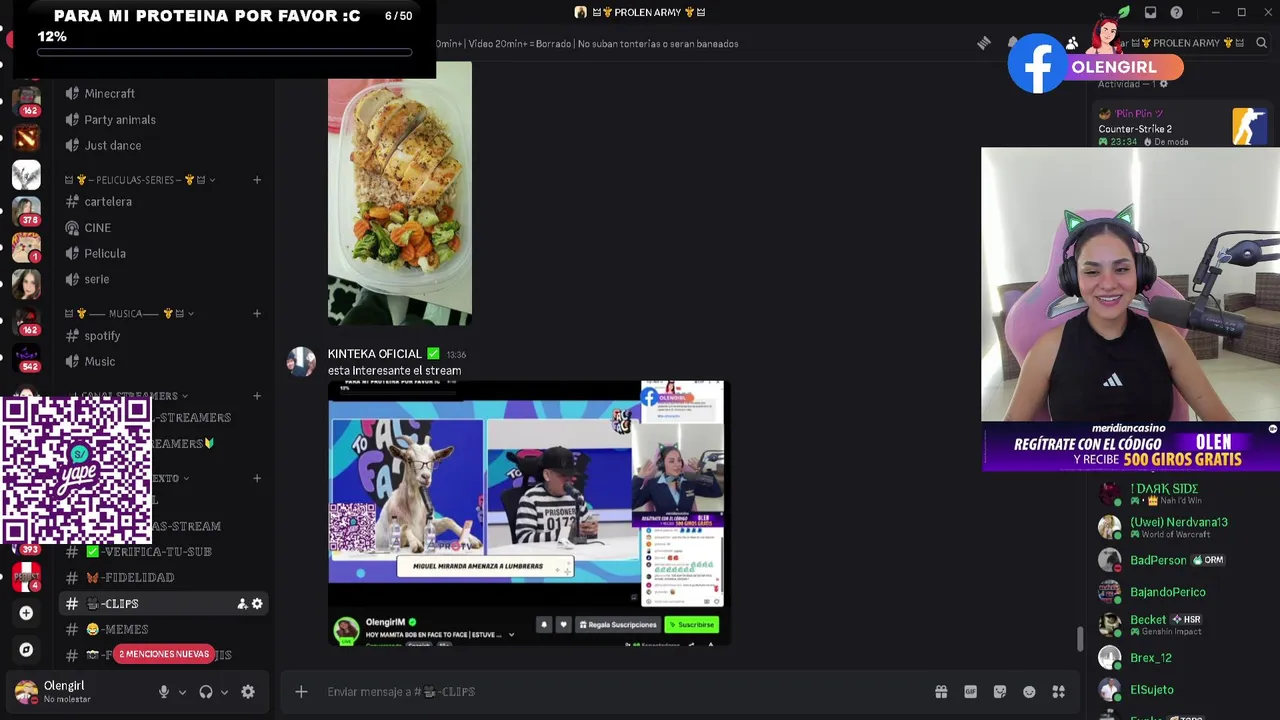Open the help question mark icon
Screen dimensions: 1280x720
coord(1176,12)
